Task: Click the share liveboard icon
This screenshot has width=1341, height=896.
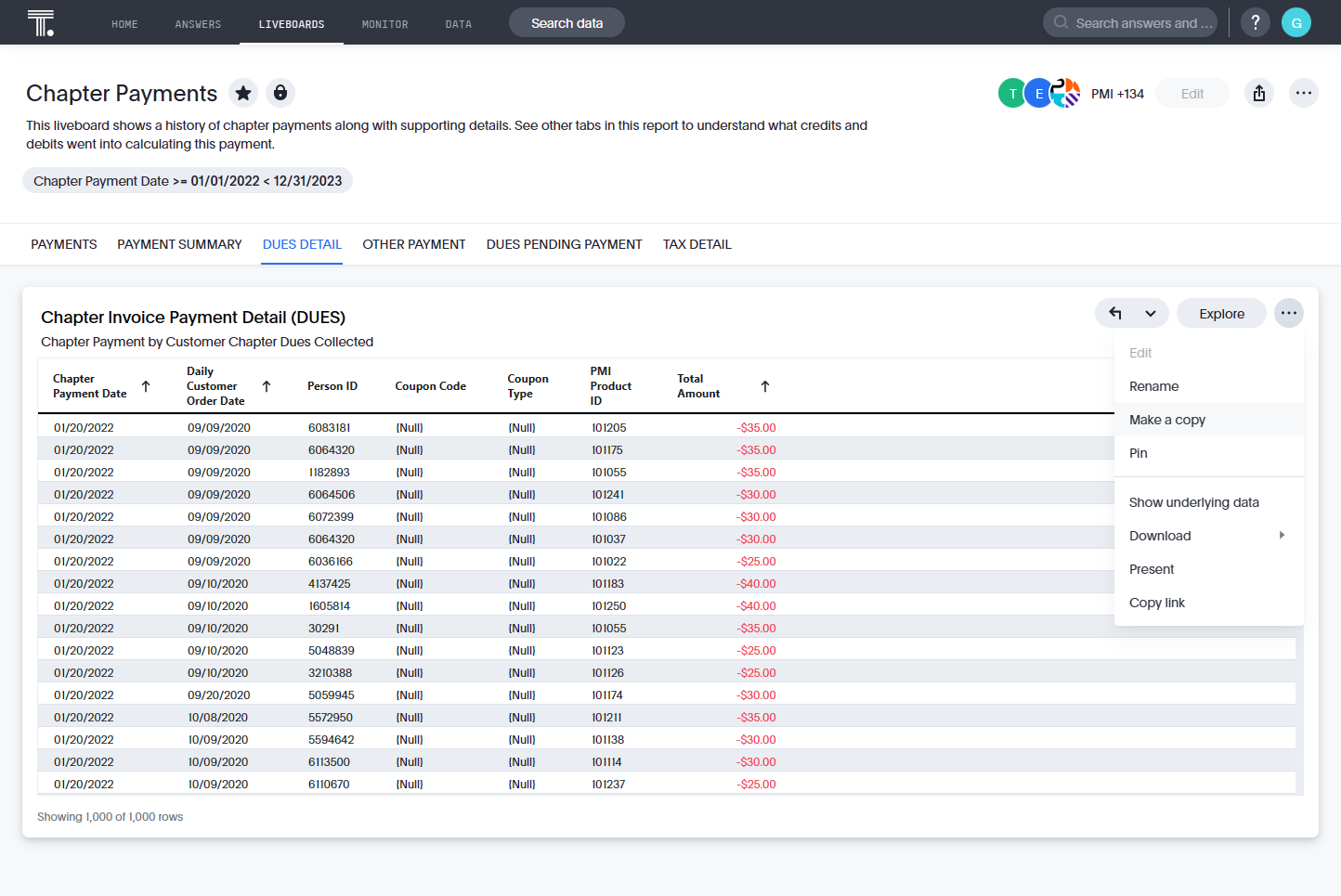Action: 1259,93
